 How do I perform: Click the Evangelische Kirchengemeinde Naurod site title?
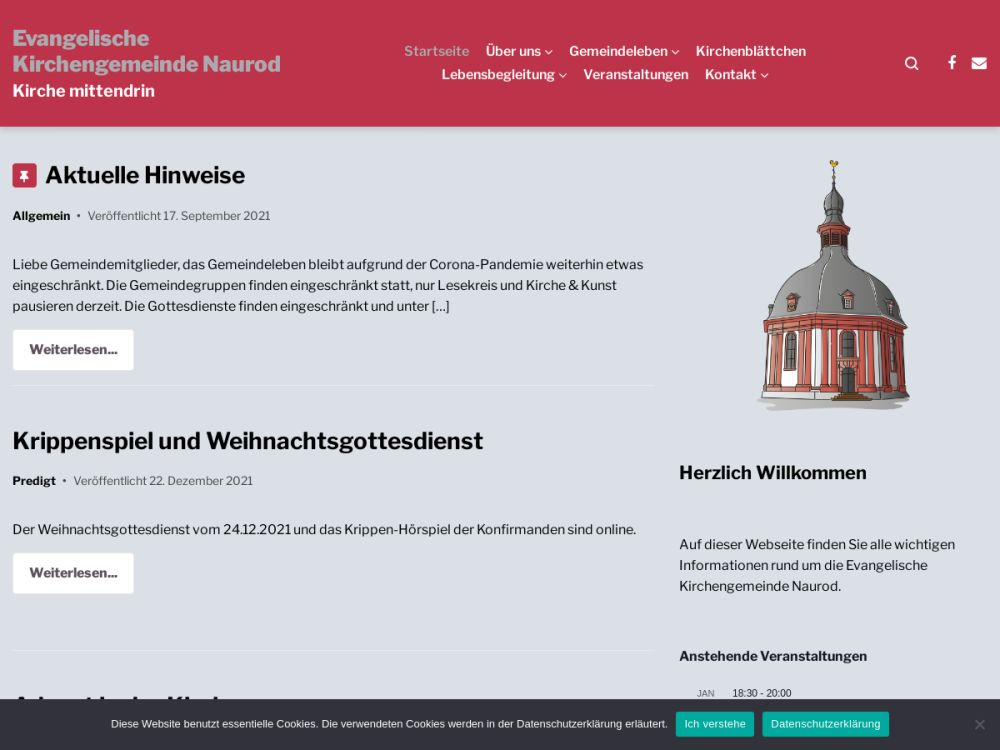pos(146,51)
